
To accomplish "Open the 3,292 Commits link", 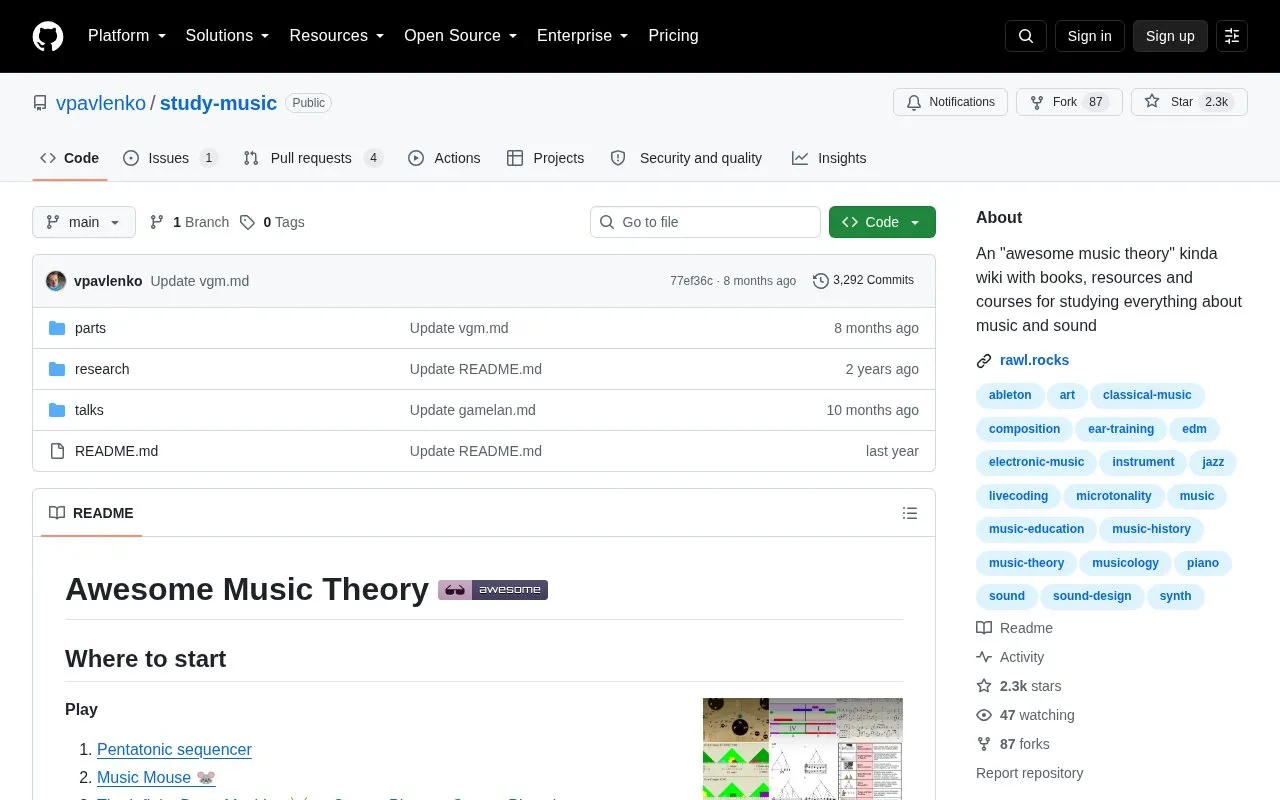I will 864,281.
